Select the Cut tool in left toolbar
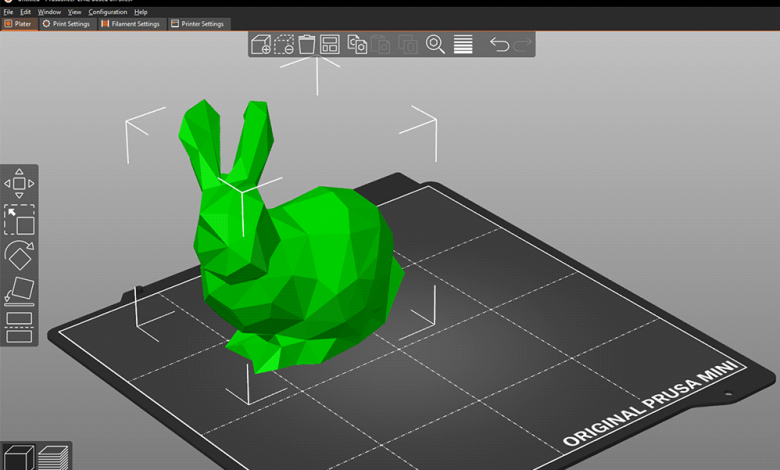The image size is (780, 470). [19, 327]
